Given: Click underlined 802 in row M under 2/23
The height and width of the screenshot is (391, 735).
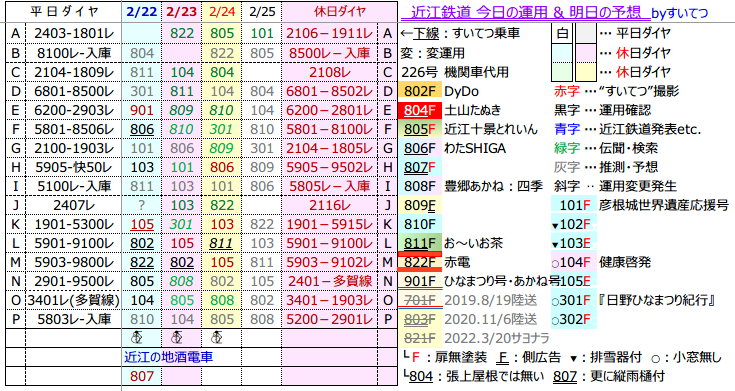Looking at the screenshot, I should point(181,262).
